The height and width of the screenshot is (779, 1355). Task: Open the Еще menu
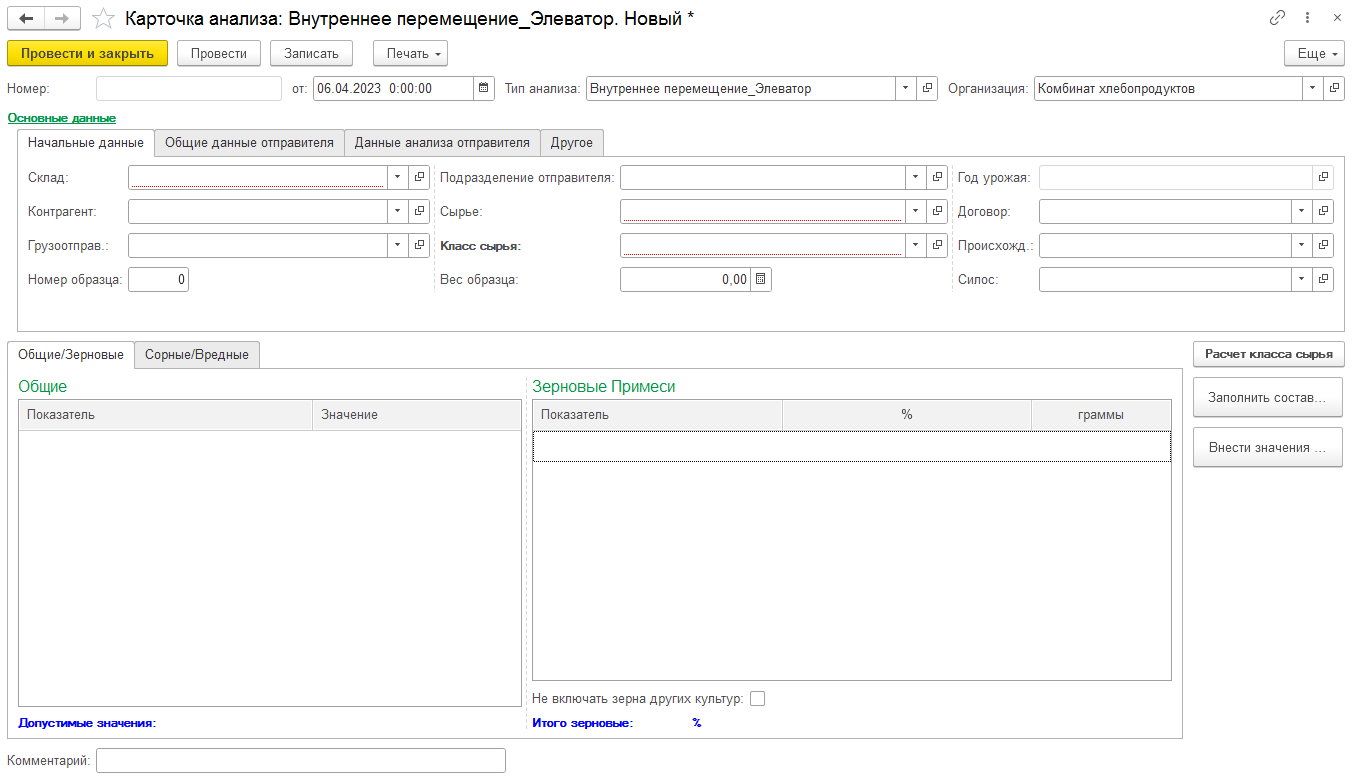click(x=1314, y=53)
